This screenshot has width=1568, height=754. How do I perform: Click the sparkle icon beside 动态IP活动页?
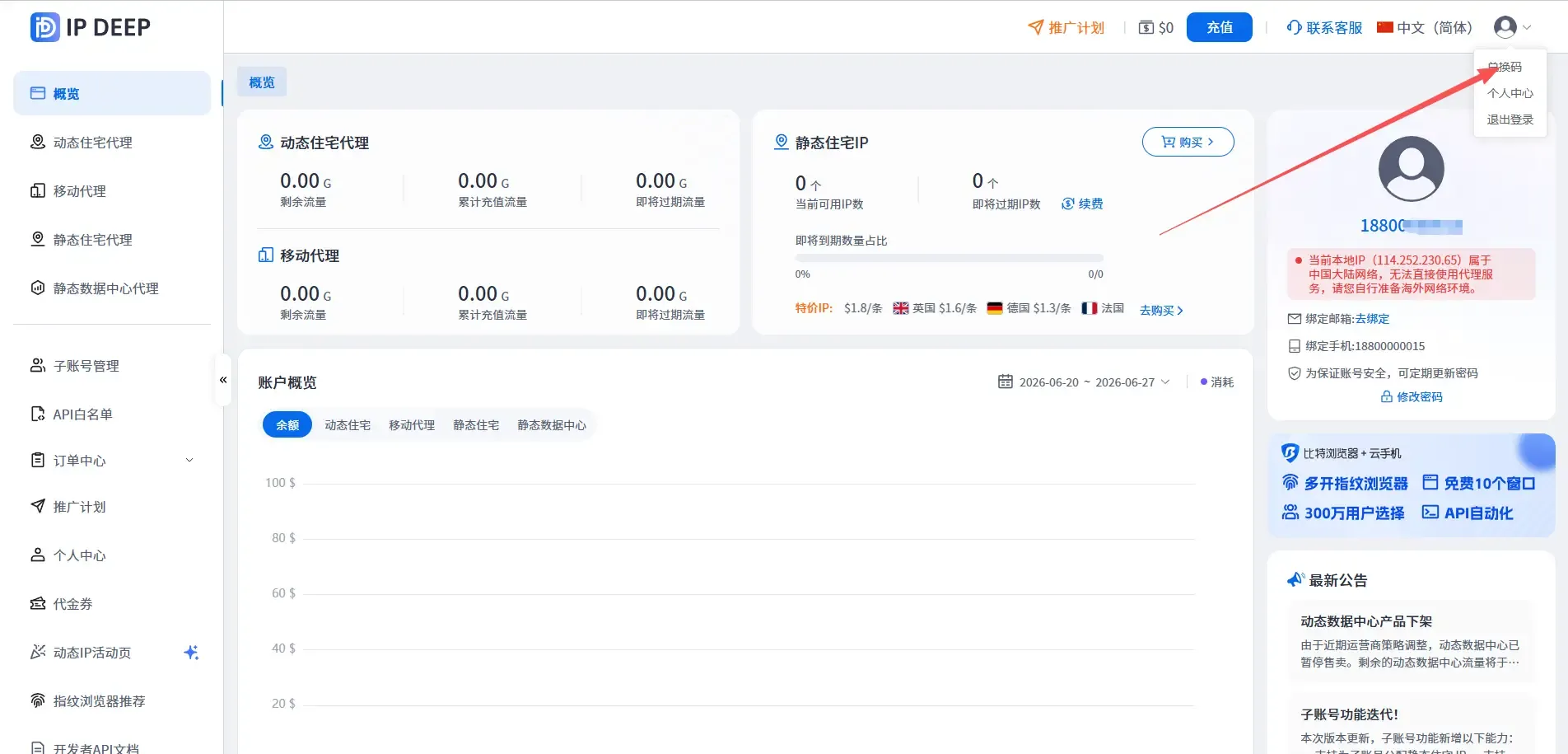coord(191,653)
